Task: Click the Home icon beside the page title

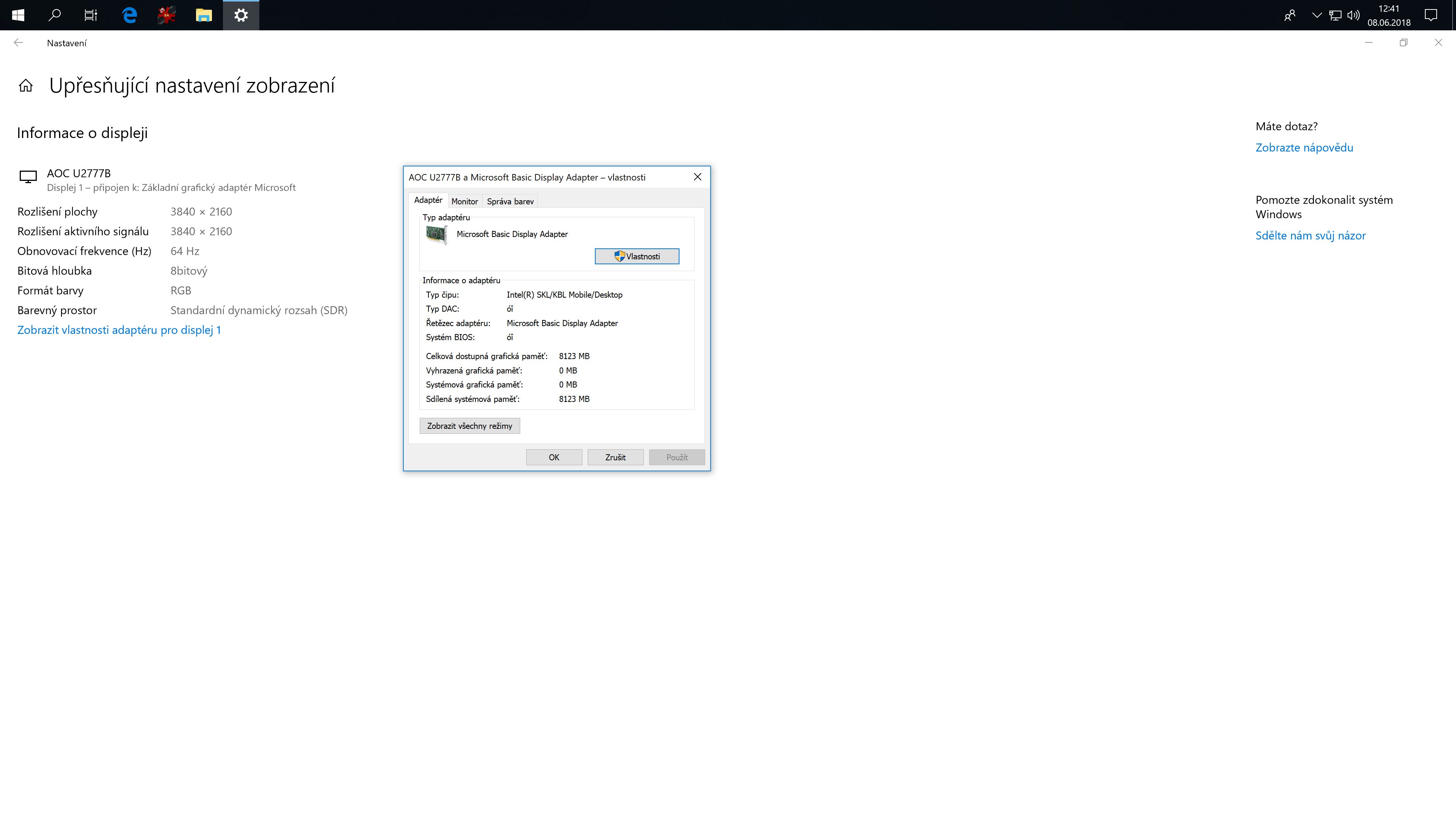Action: tap(25, 86)
